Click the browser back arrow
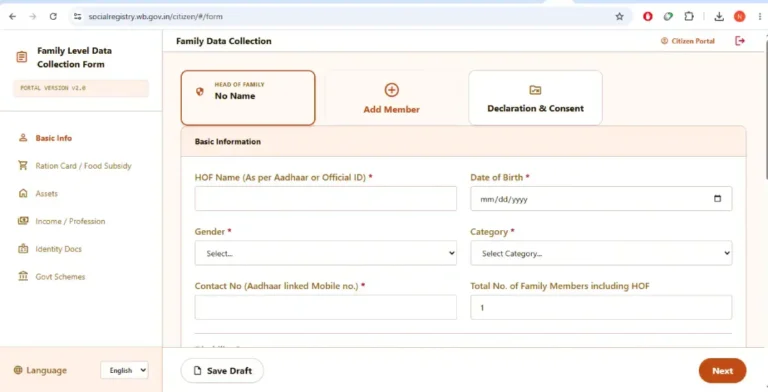Viewport: 768px width, 392px height. 13,17
